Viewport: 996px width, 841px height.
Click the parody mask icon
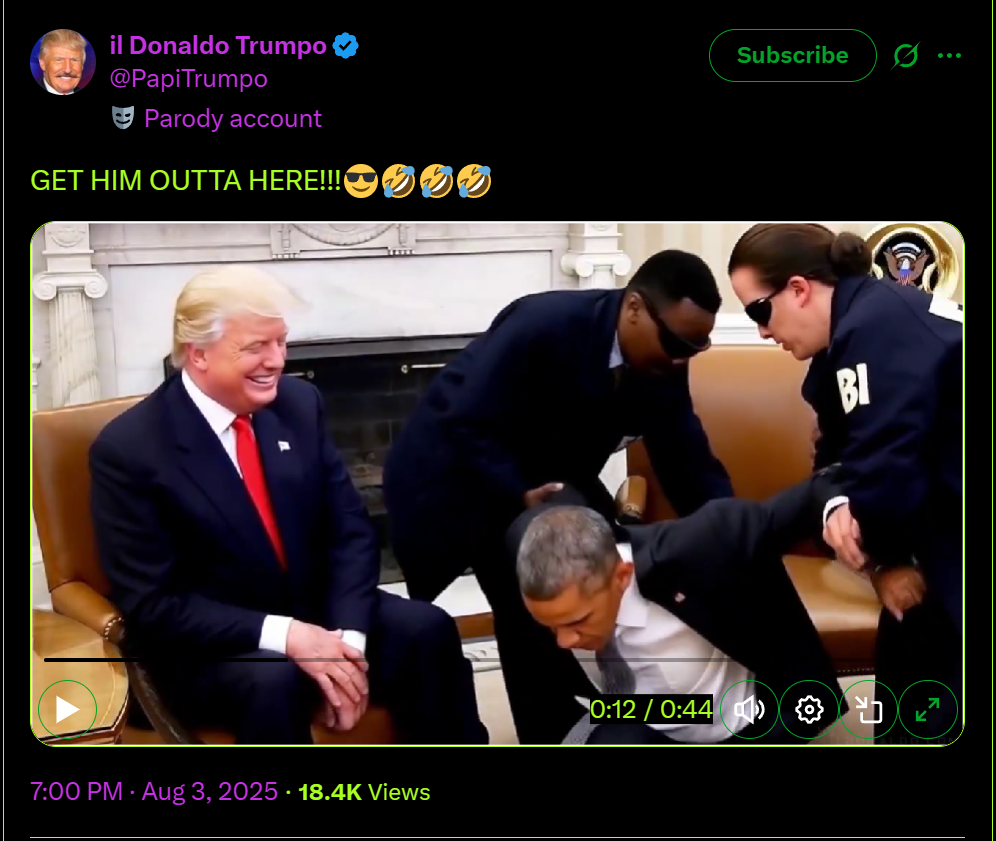click(x=123, y=118)
